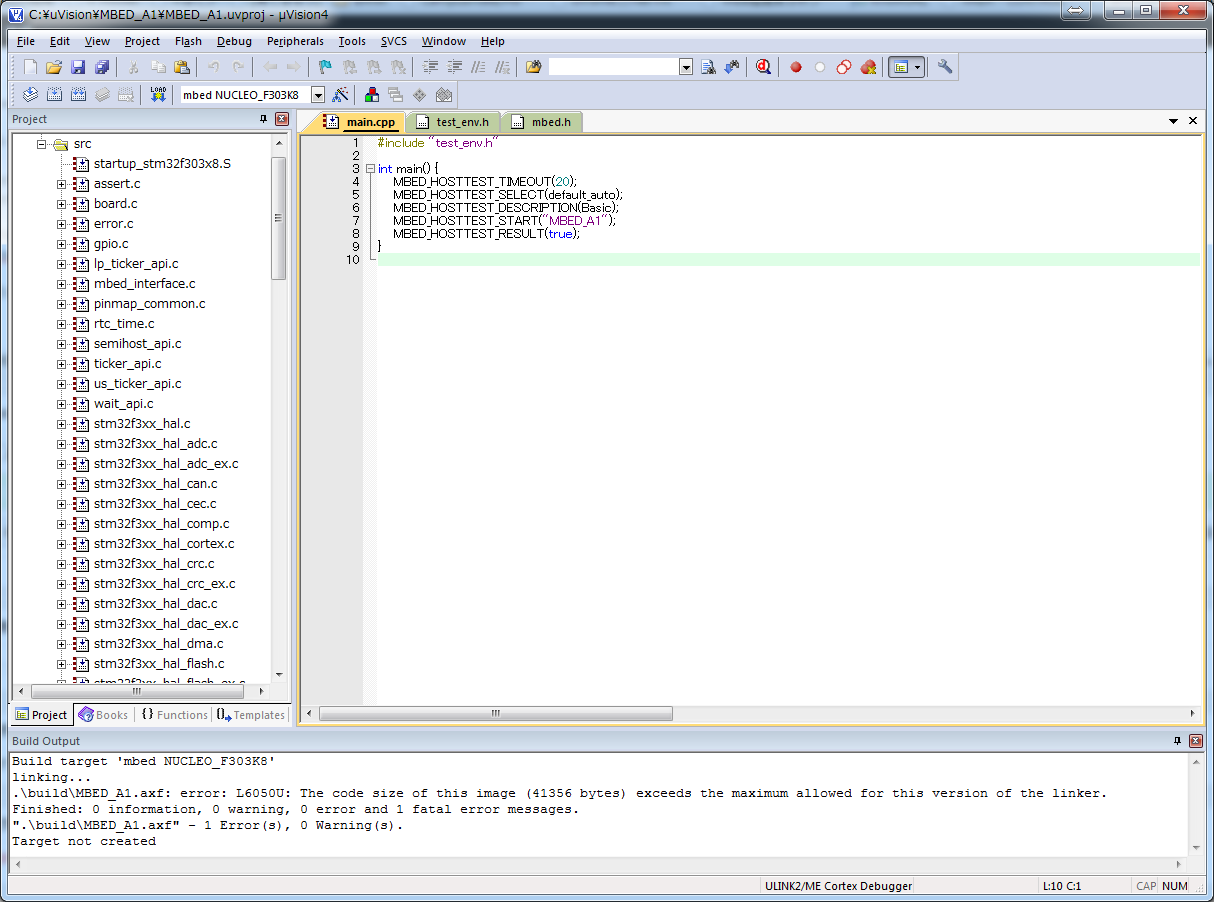Close the Build Output panel
The width and height of the screenshot is (1214, 902).
[x=1194, y=741]
